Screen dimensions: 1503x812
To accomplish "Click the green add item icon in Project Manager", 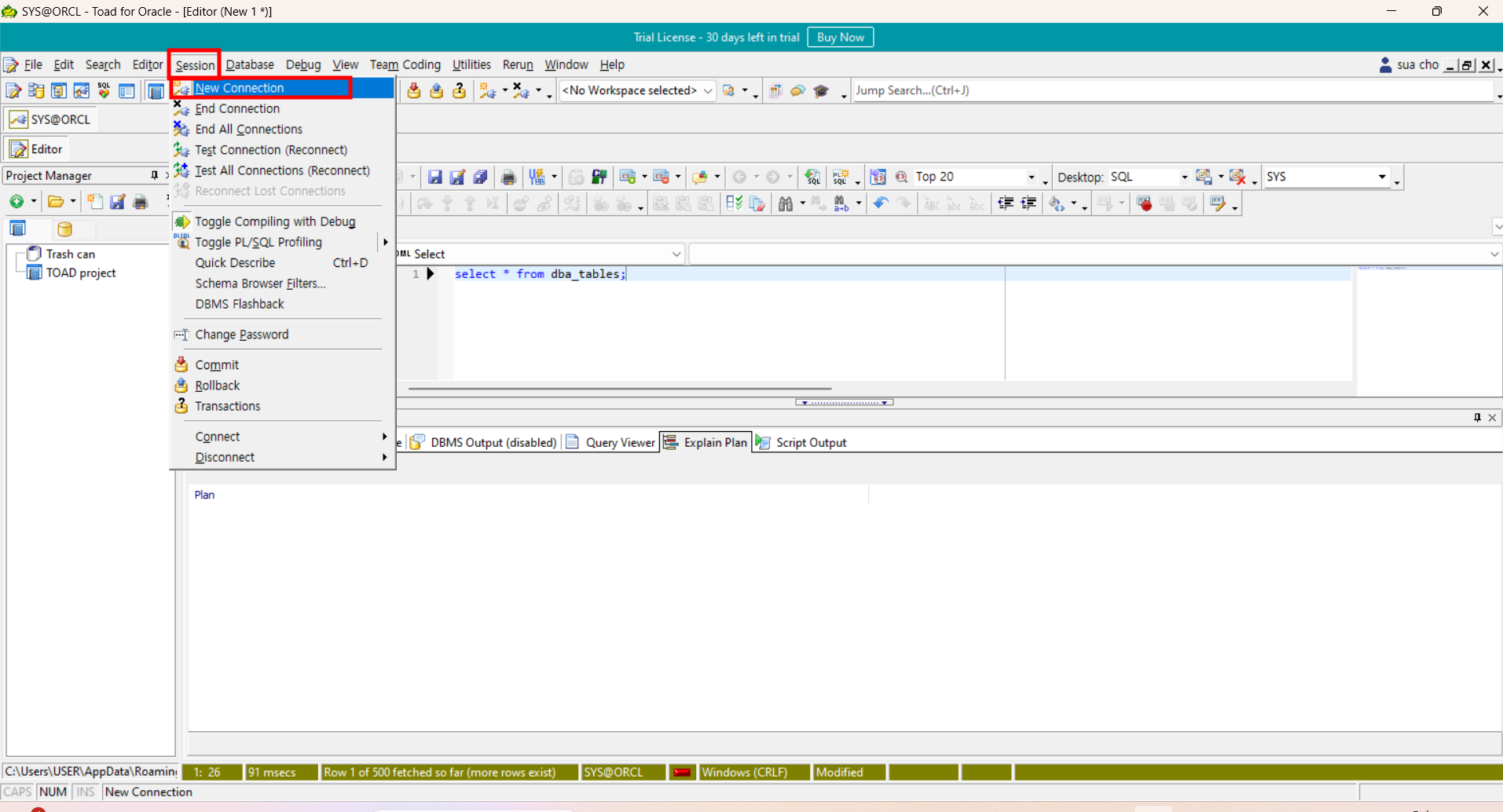I will pos(16,202).
